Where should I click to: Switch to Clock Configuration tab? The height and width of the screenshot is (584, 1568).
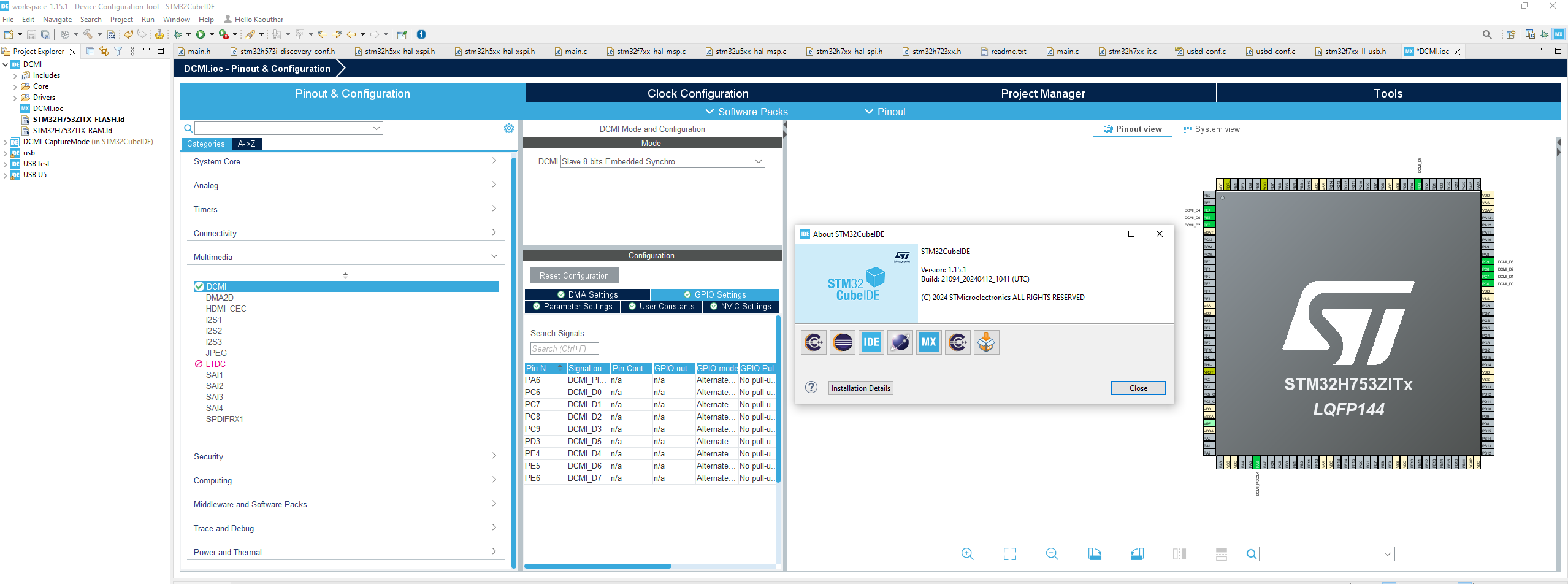[x=698, y=93]
